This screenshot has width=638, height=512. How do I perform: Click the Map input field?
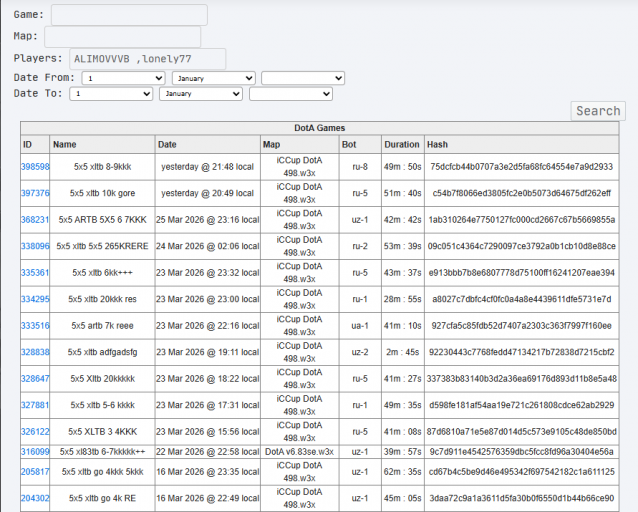click(122, 37)
